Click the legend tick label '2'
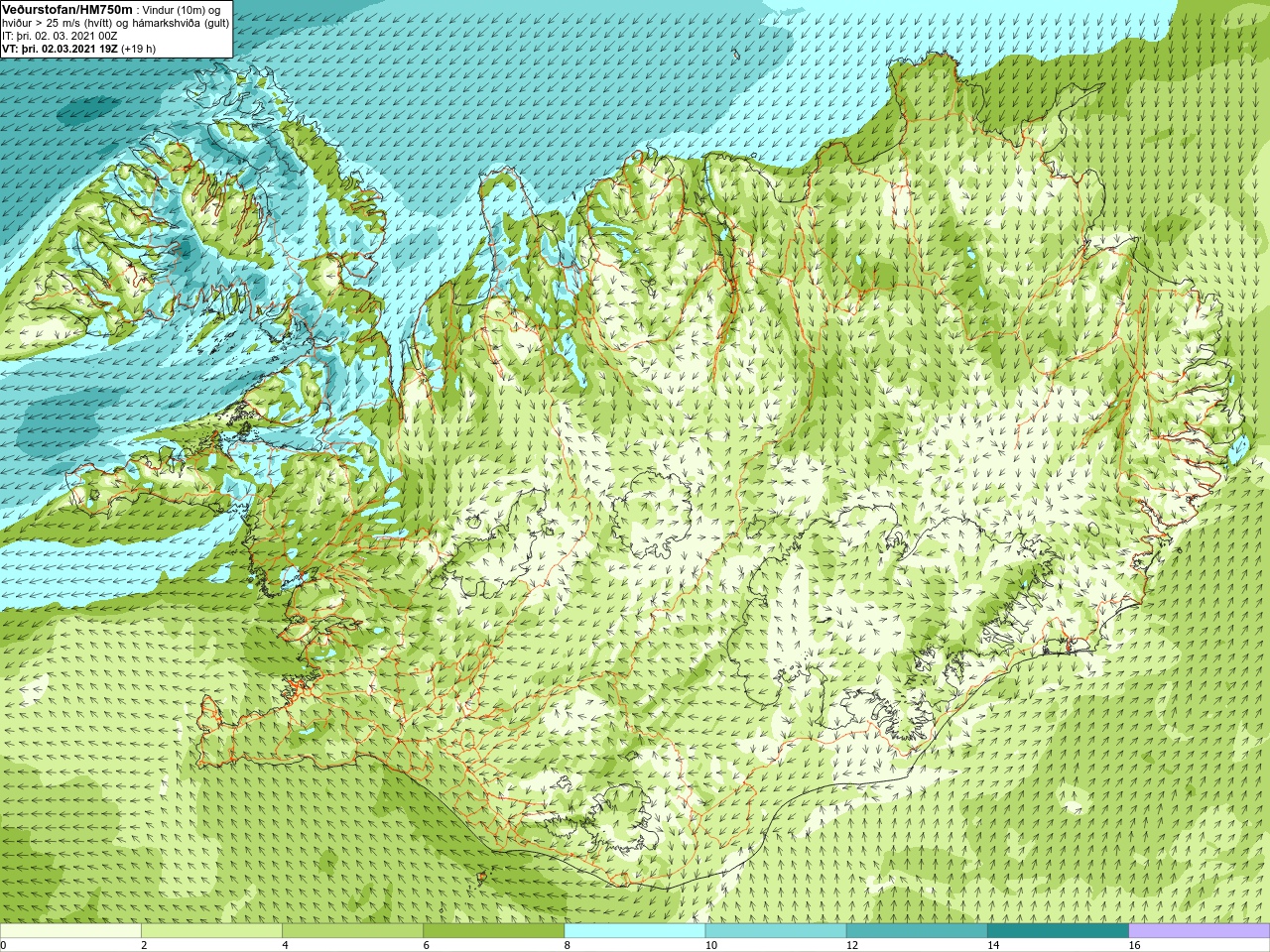 click(144, 945)
